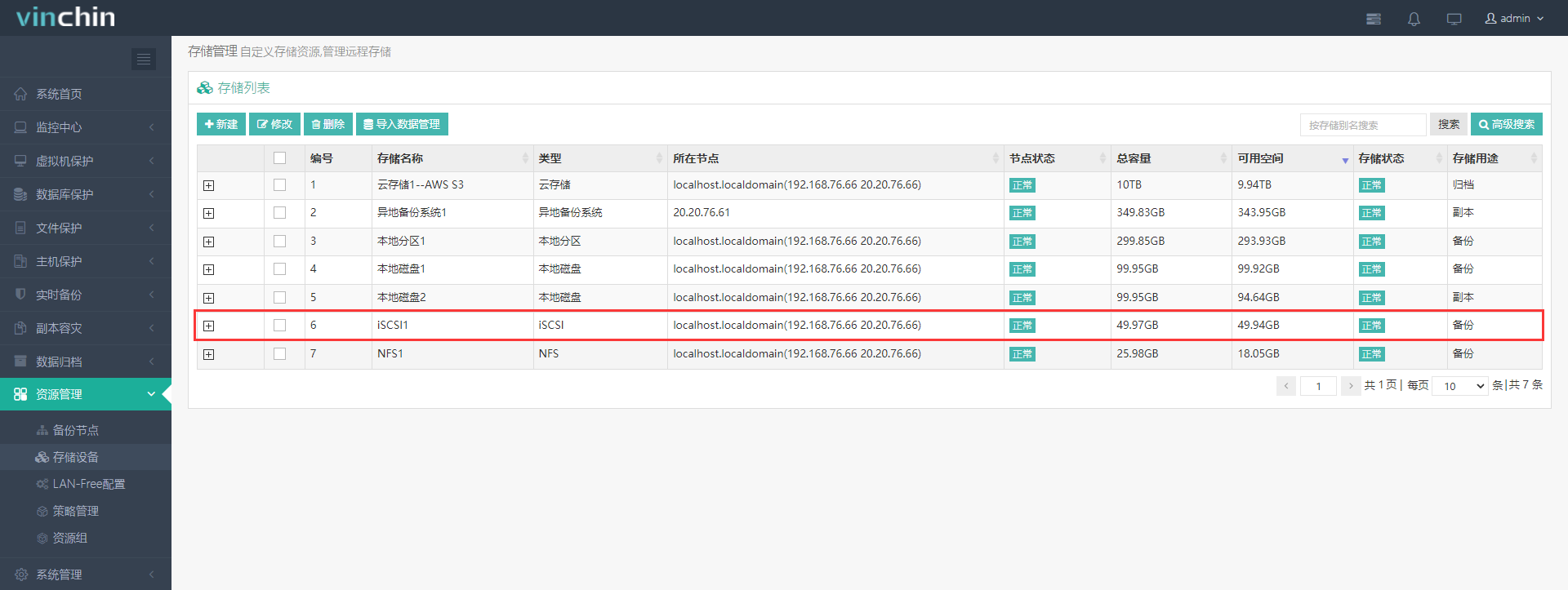Click the 虚拟机保护 icon in sidebar
Image resolution: width=1568 pixels, height=590 pixels.
20,161
